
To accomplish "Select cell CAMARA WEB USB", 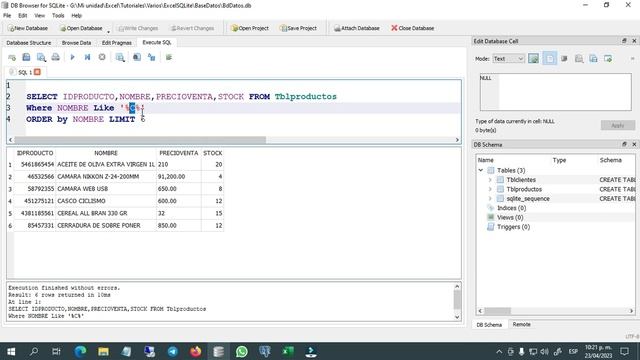I will 106,189.
